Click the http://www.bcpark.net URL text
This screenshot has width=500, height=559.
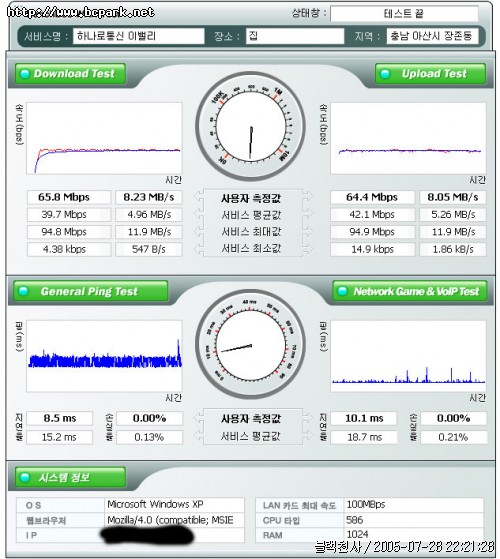click(x=81, y=12)
